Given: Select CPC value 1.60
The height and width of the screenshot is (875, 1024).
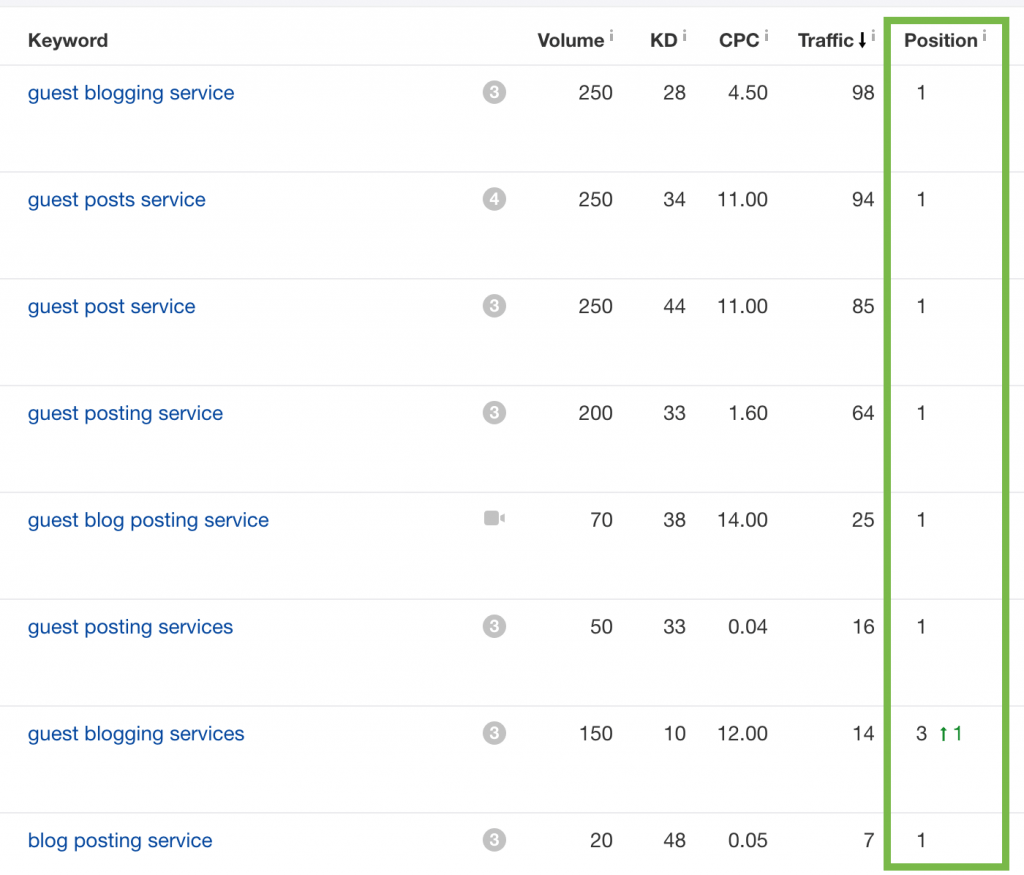Looking at the screenshot, I should click(x=748, y=413).
